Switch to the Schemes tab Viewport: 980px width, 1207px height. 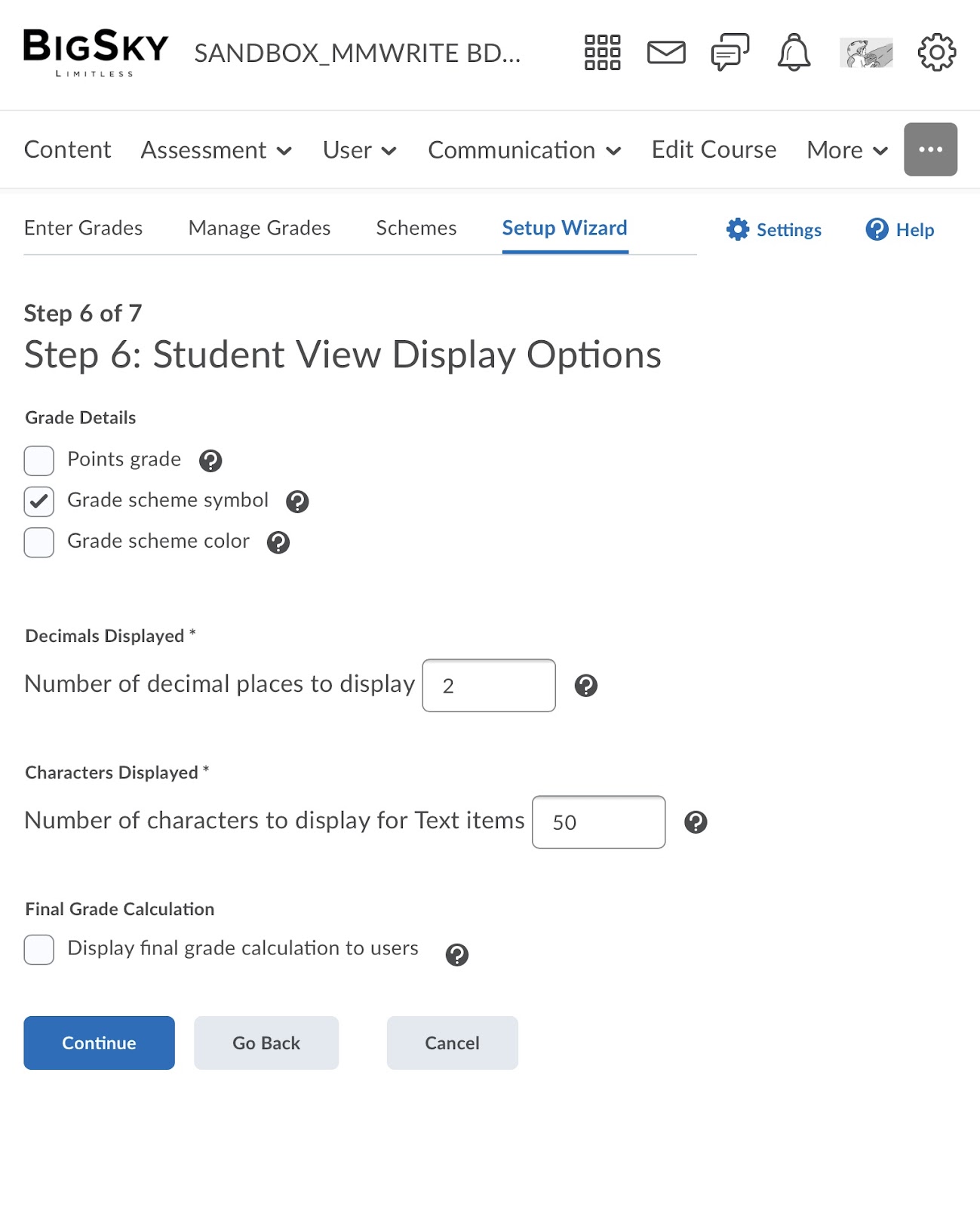coord(416,228)
